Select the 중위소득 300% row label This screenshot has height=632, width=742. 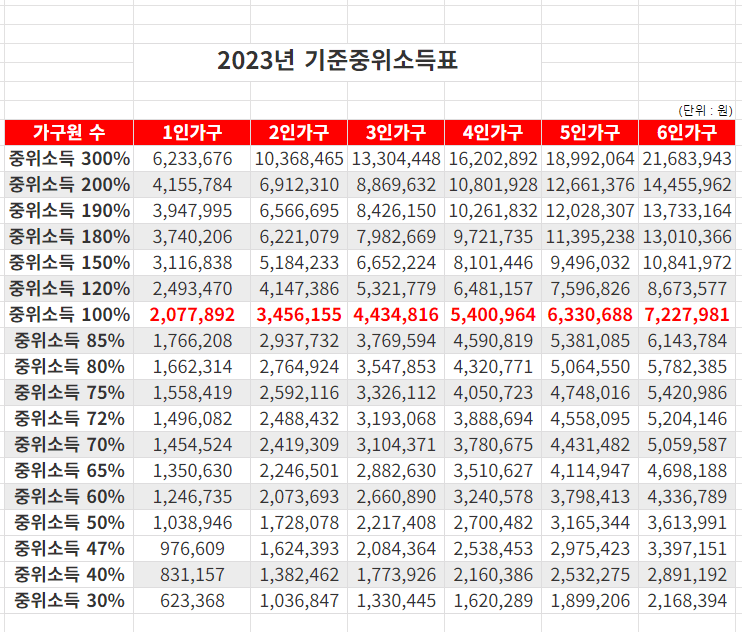point(69,158)
